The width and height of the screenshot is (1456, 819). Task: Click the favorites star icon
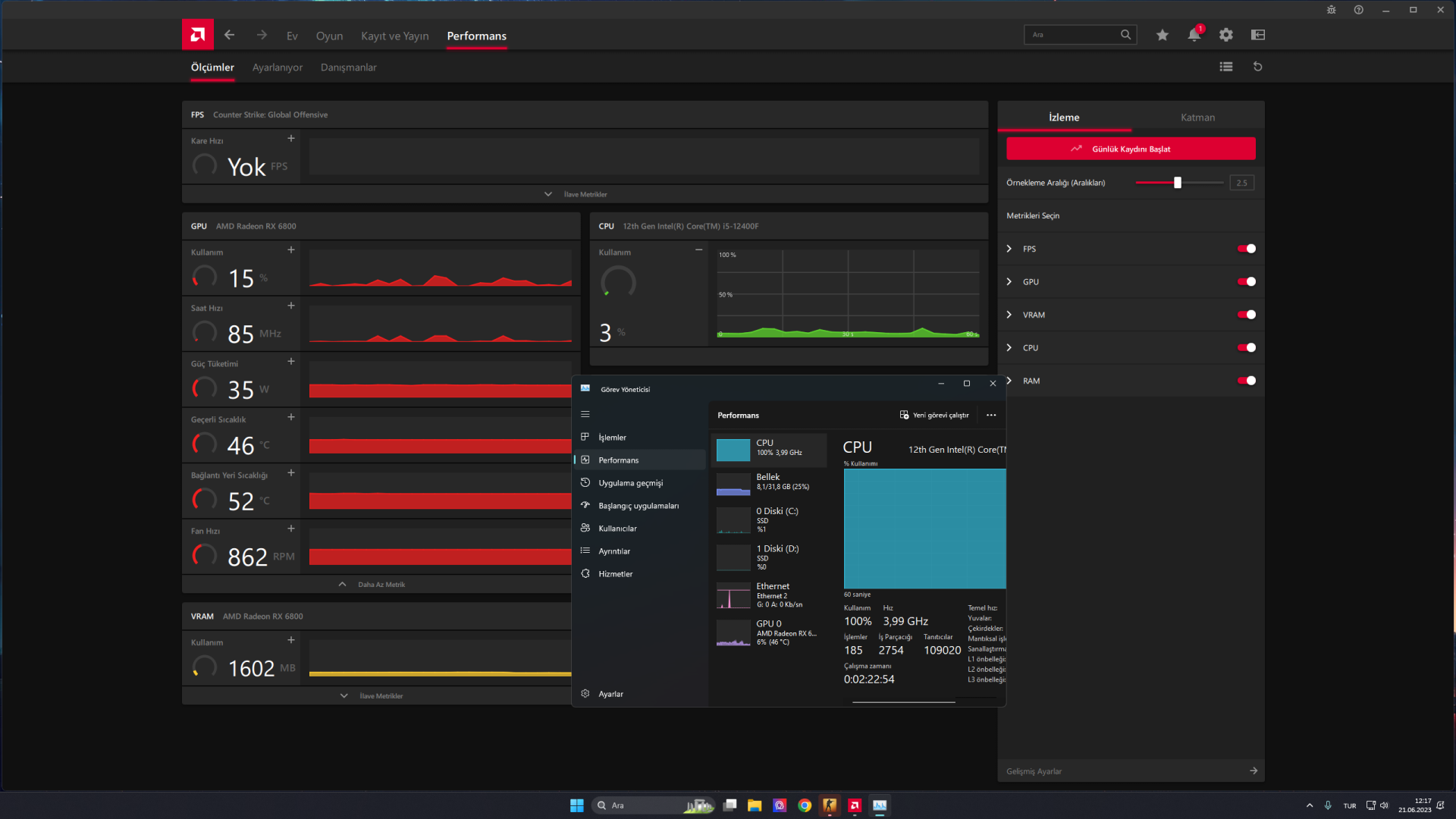pyautogui.click(x=1162, y=35)
